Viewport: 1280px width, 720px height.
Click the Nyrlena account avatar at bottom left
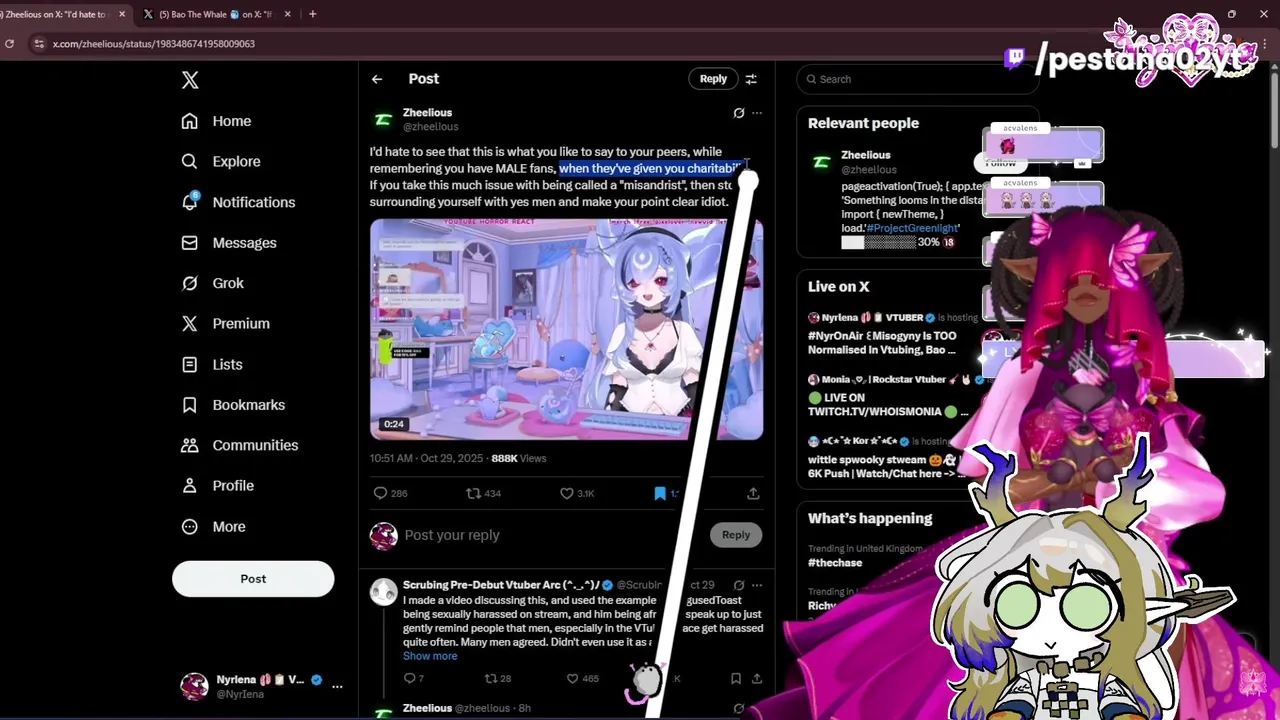point(194,686)
